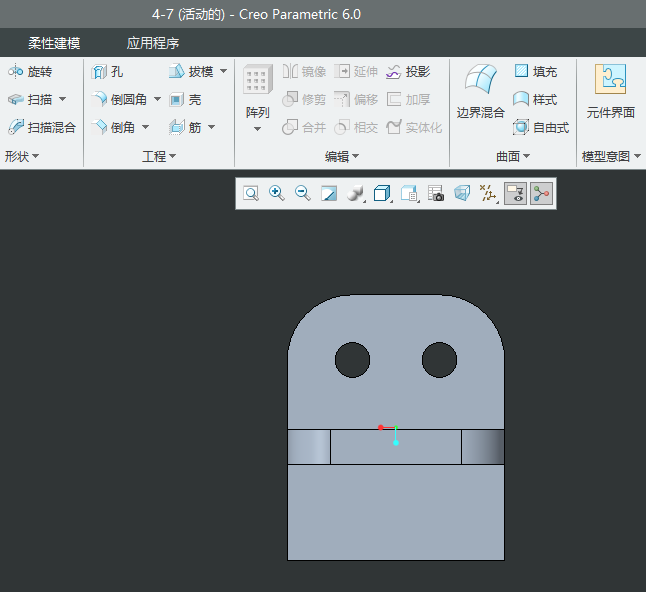The image size is (646, 592).
Task: Expand the 倒圆角 (Round) dropdown arrow
Action: coord(157,100)
